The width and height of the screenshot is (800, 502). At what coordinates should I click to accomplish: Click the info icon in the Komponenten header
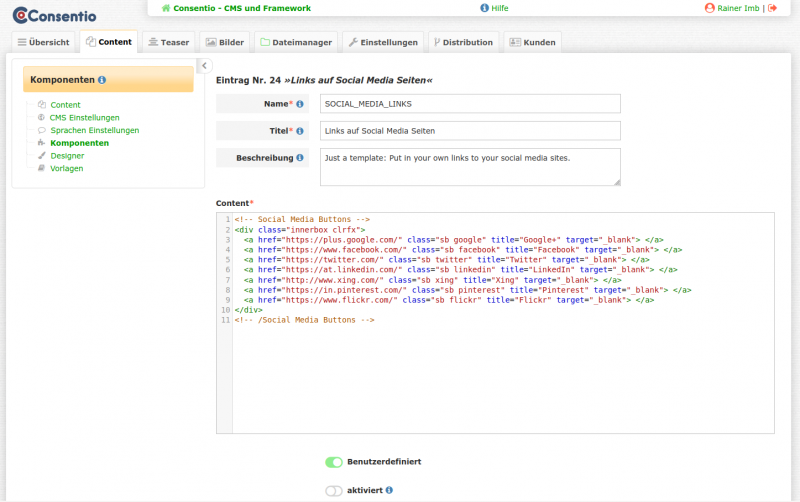click(102, 80)
